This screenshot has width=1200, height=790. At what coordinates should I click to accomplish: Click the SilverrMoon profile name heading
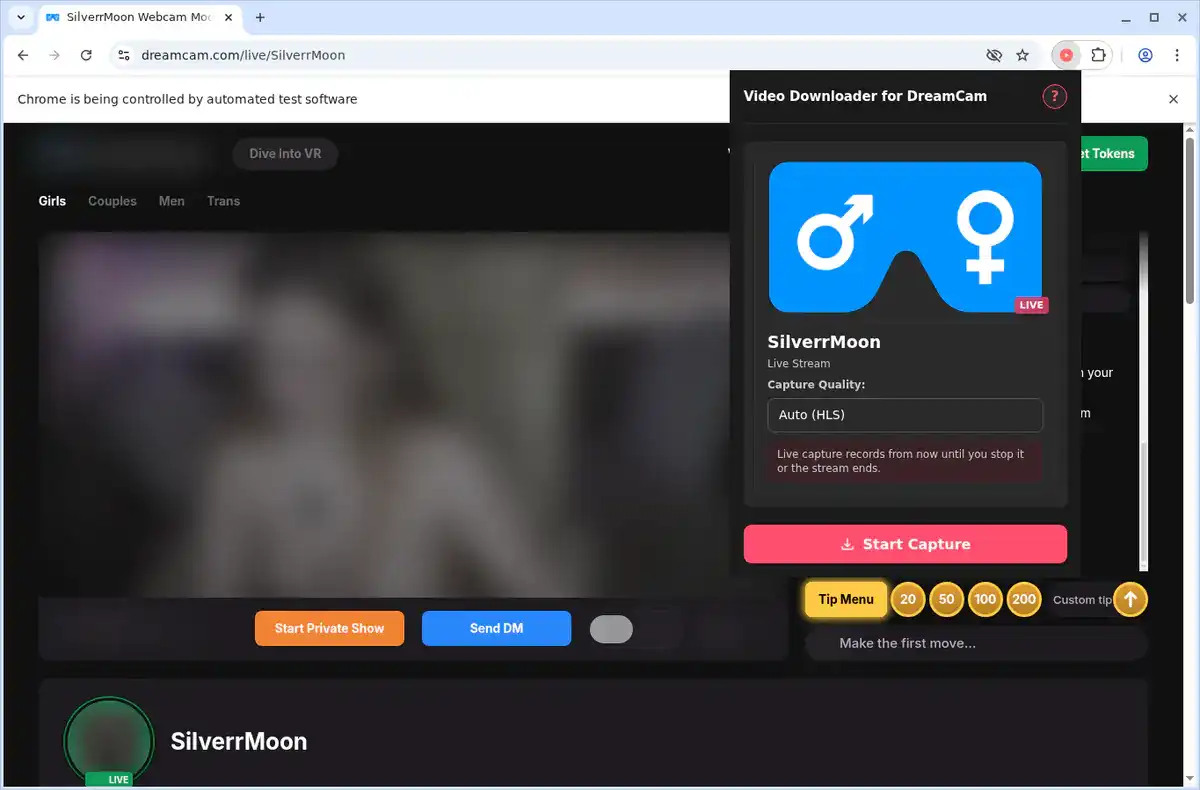(239, 741)
